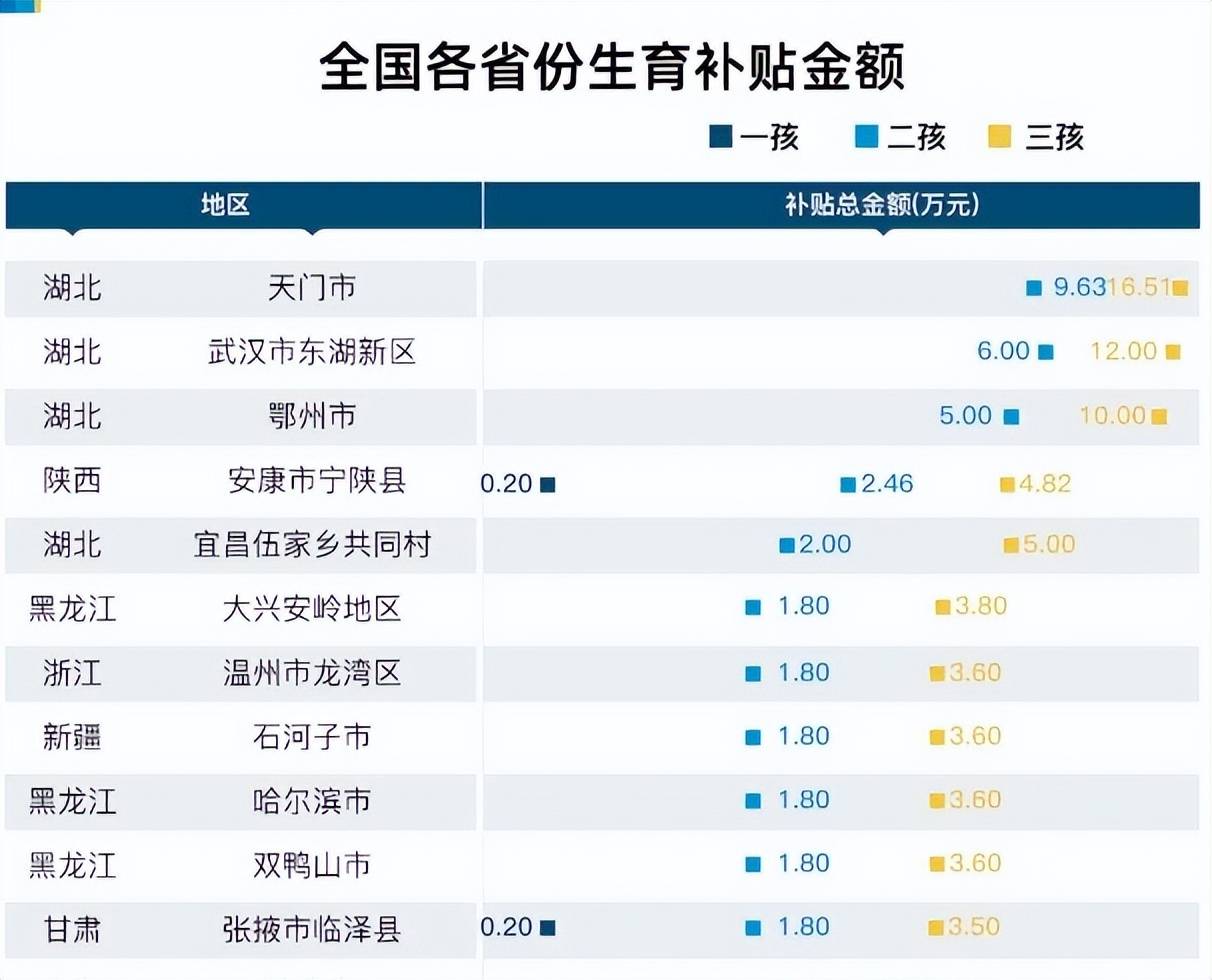Click the blue marker beside 9.63

point(1034,289)
